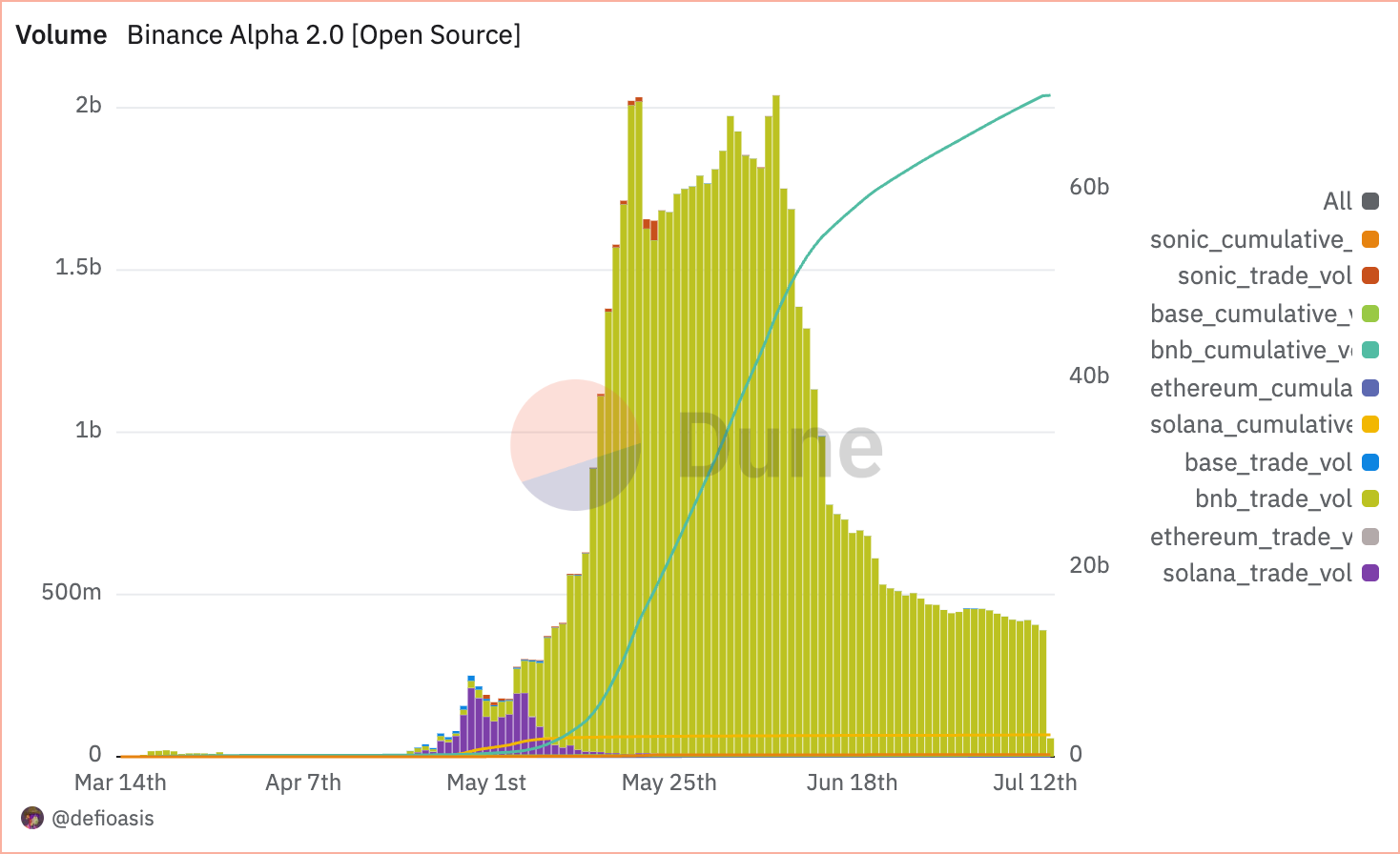Click the sonic_cumulative legend color swatch

pyautogui.click(x=1370, y=239)
